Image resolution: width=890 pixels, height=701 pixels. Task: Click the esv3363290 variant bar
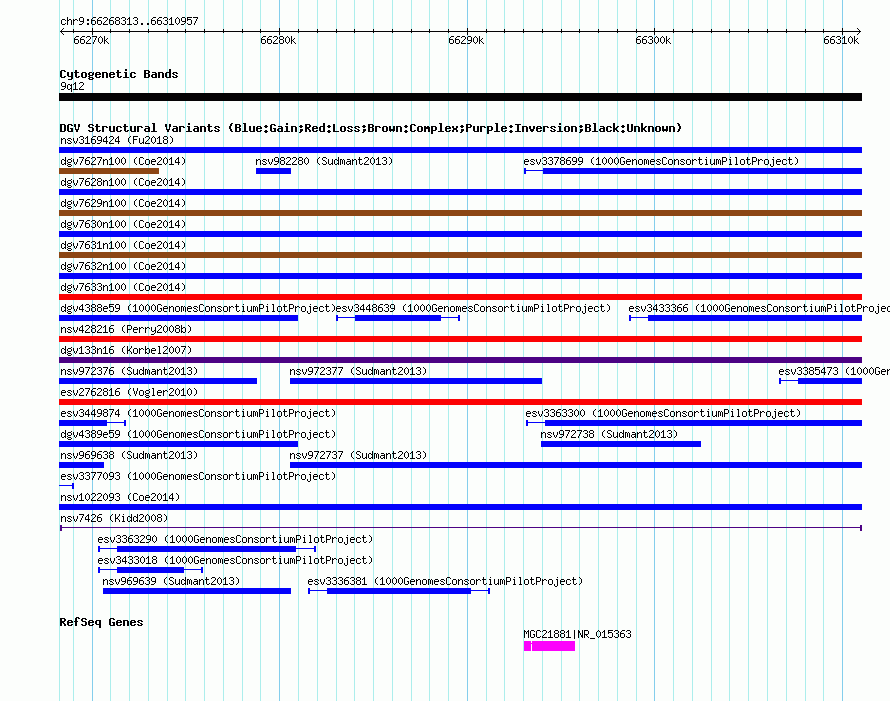click(x=207, y=549)
